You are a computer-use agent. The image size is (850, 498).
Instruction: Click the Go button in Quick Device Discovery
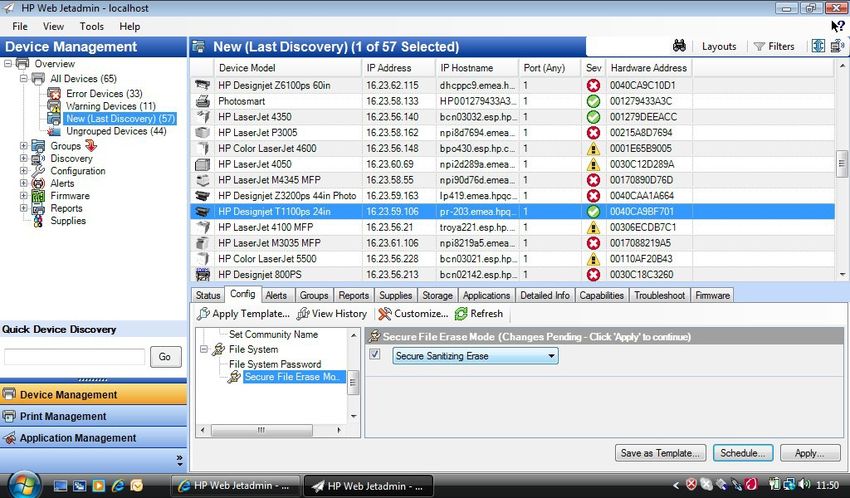click(165, 357)
